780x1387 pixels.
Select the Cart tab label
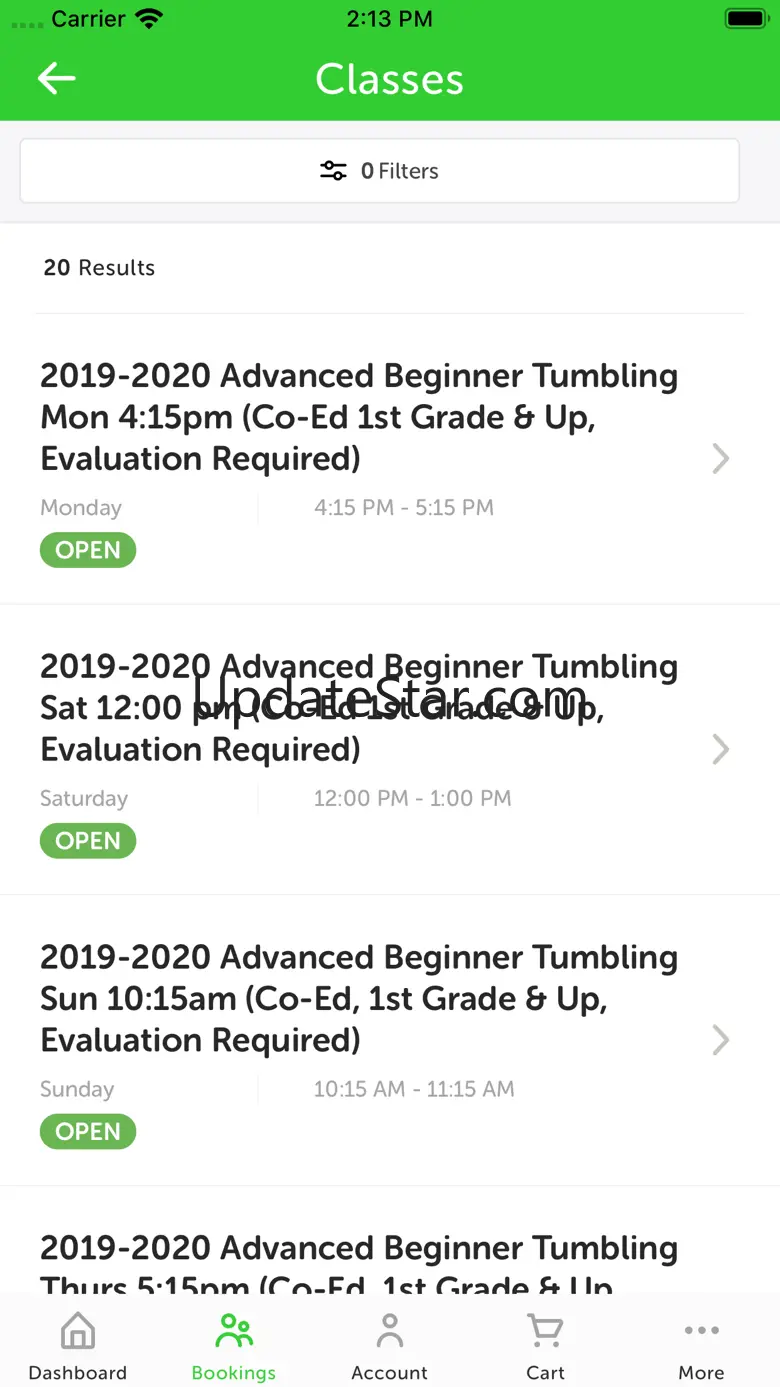(x=545, y=1373)
